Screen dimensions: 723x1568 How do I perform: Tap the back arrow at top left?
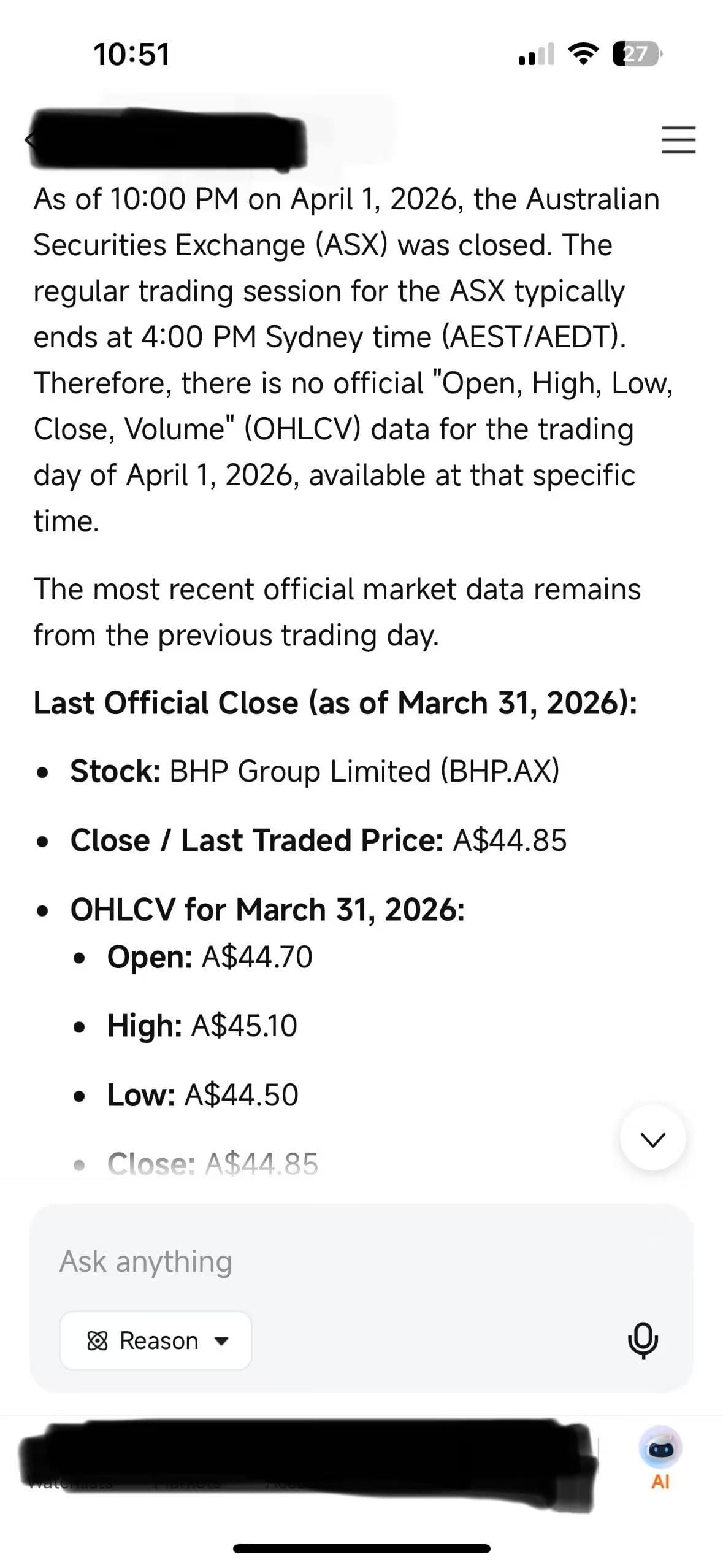coord(28,140)
